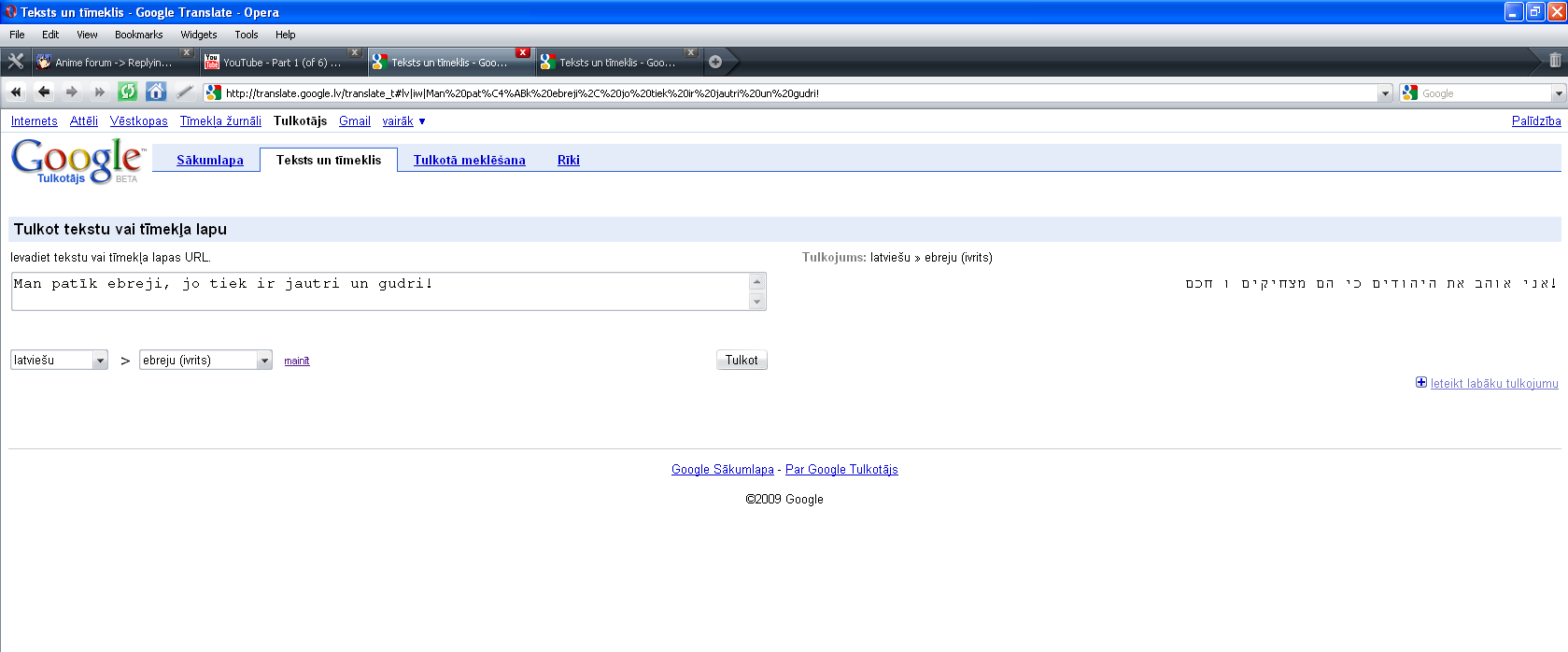Close the active Teksts un tīmeklis tab
The height and width of the screenshot is (652, 1568).
(x=523, y=52)
